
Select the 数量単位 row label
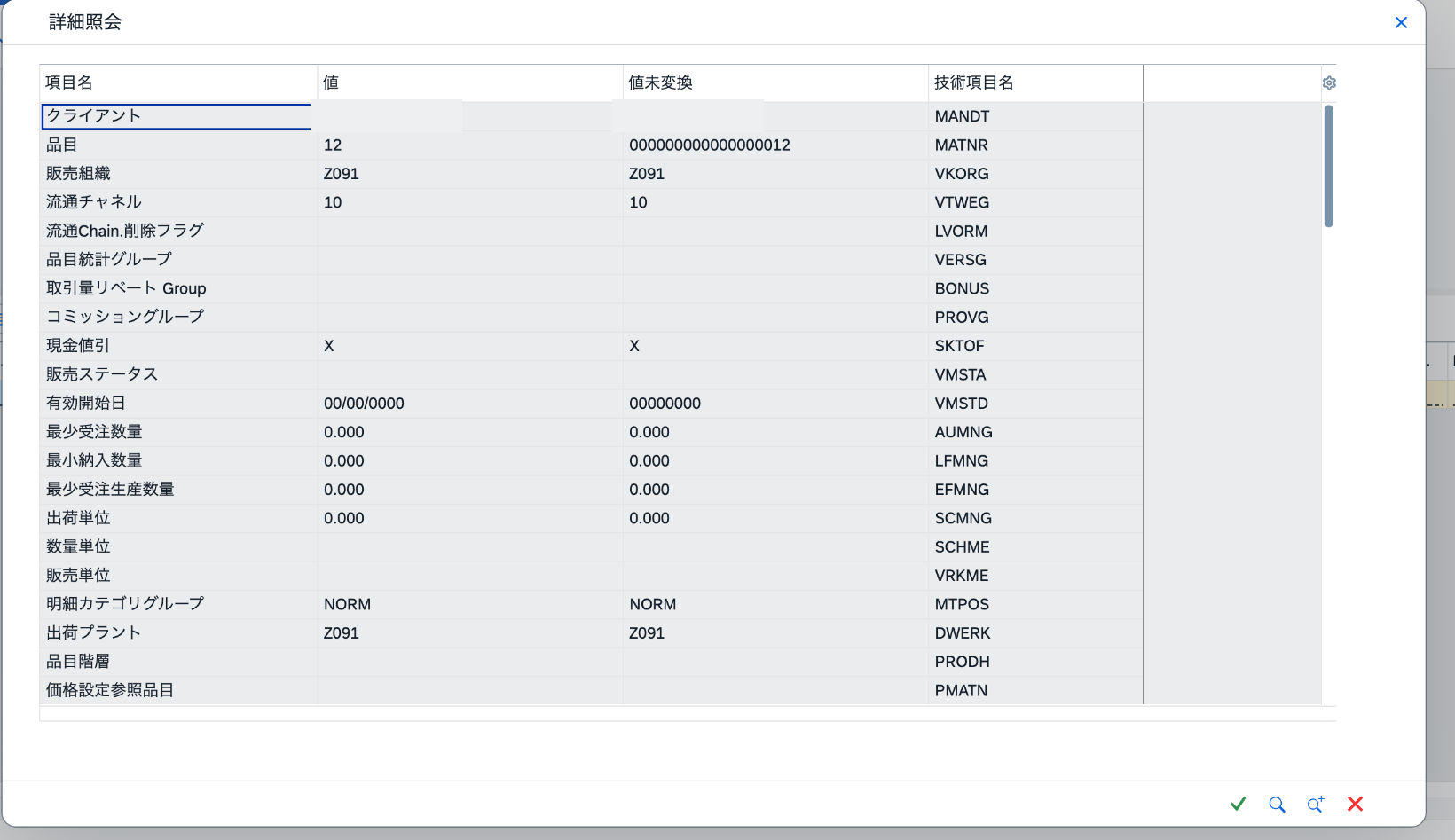tap(78, 546)
